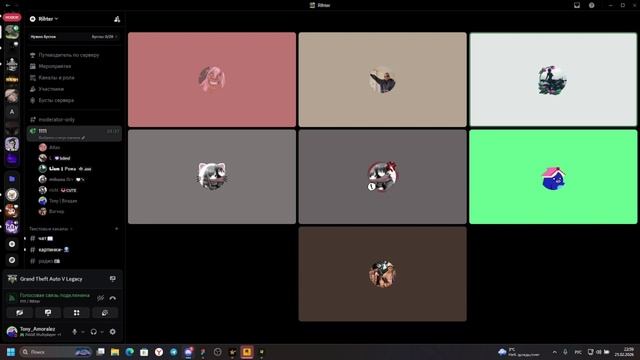
Task: Open Yandex browser from the taskbar
Action: pos(159,352)
